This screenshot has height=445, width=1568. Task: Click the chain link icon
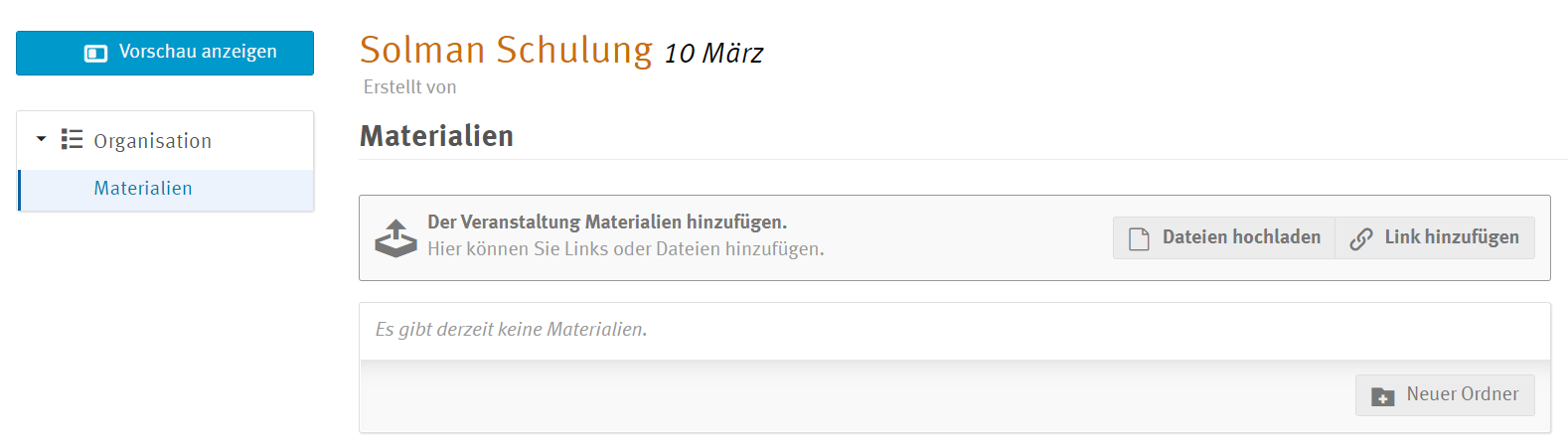pyautogui.click(x=1360, y=238)
